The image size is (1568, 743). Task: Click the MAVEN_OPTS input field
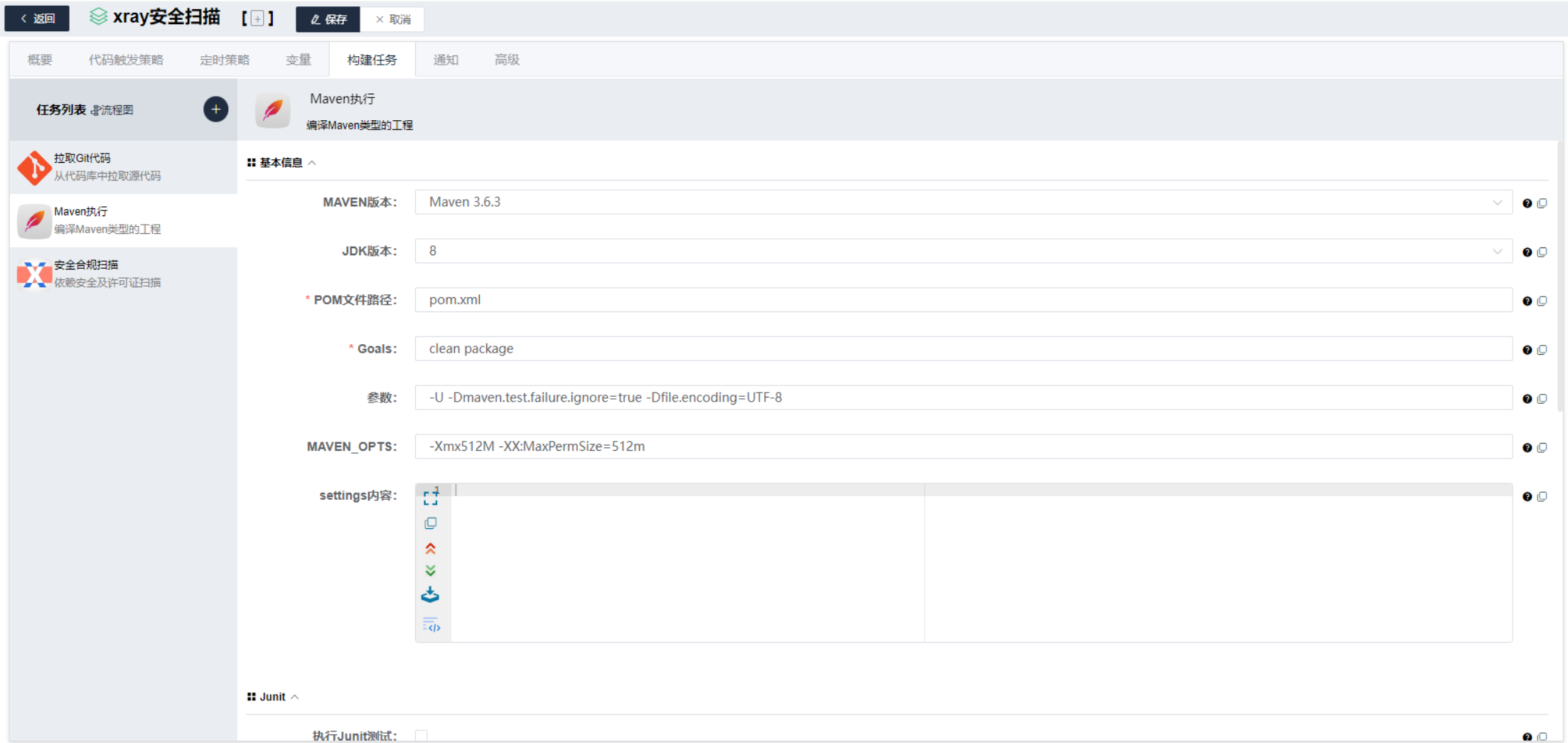[x=963, y=447]
